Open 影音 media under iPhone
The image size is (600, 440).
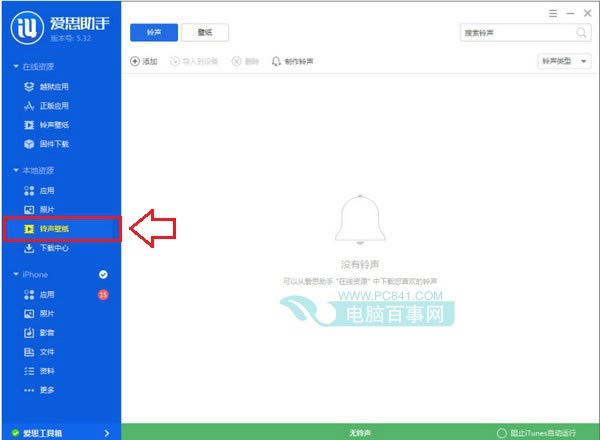pyautogui.click(x=39, y=333)
